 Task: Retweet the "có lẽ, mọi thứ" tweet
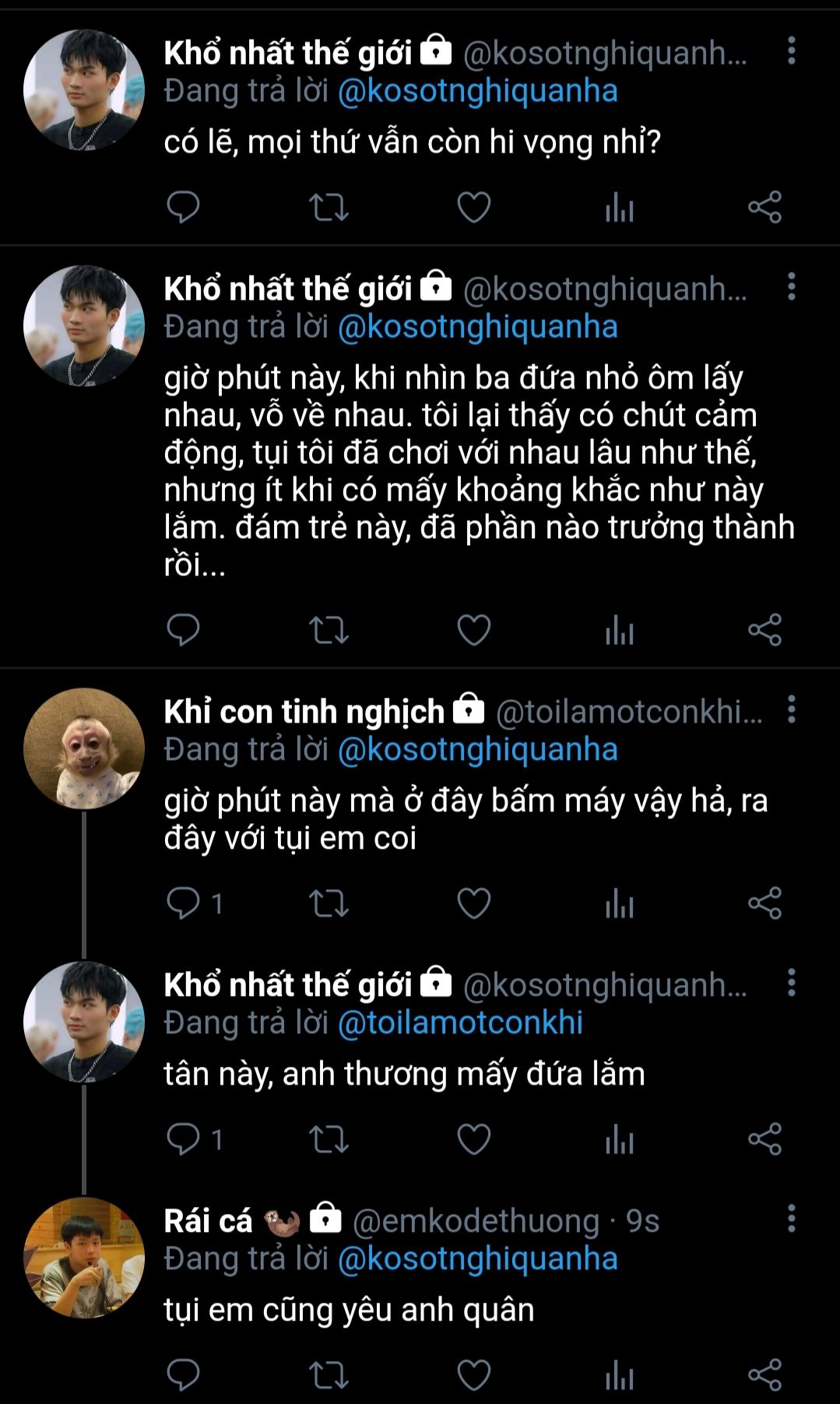click(329, 207)
